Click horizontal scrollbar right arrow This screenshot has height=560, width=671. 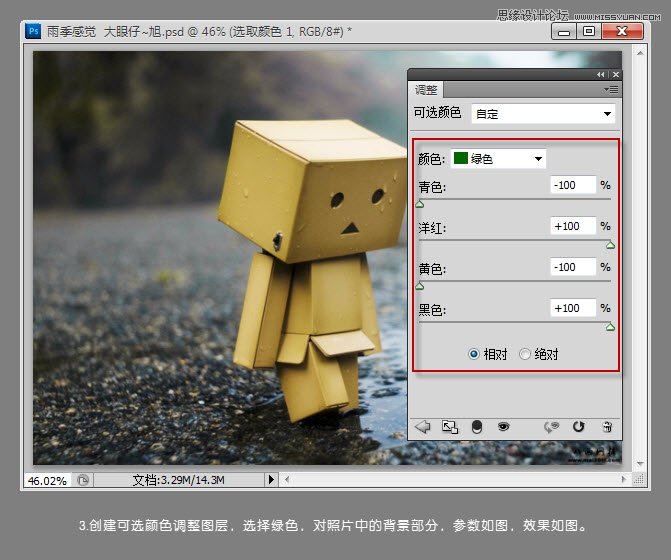click(x=623, y=480)
